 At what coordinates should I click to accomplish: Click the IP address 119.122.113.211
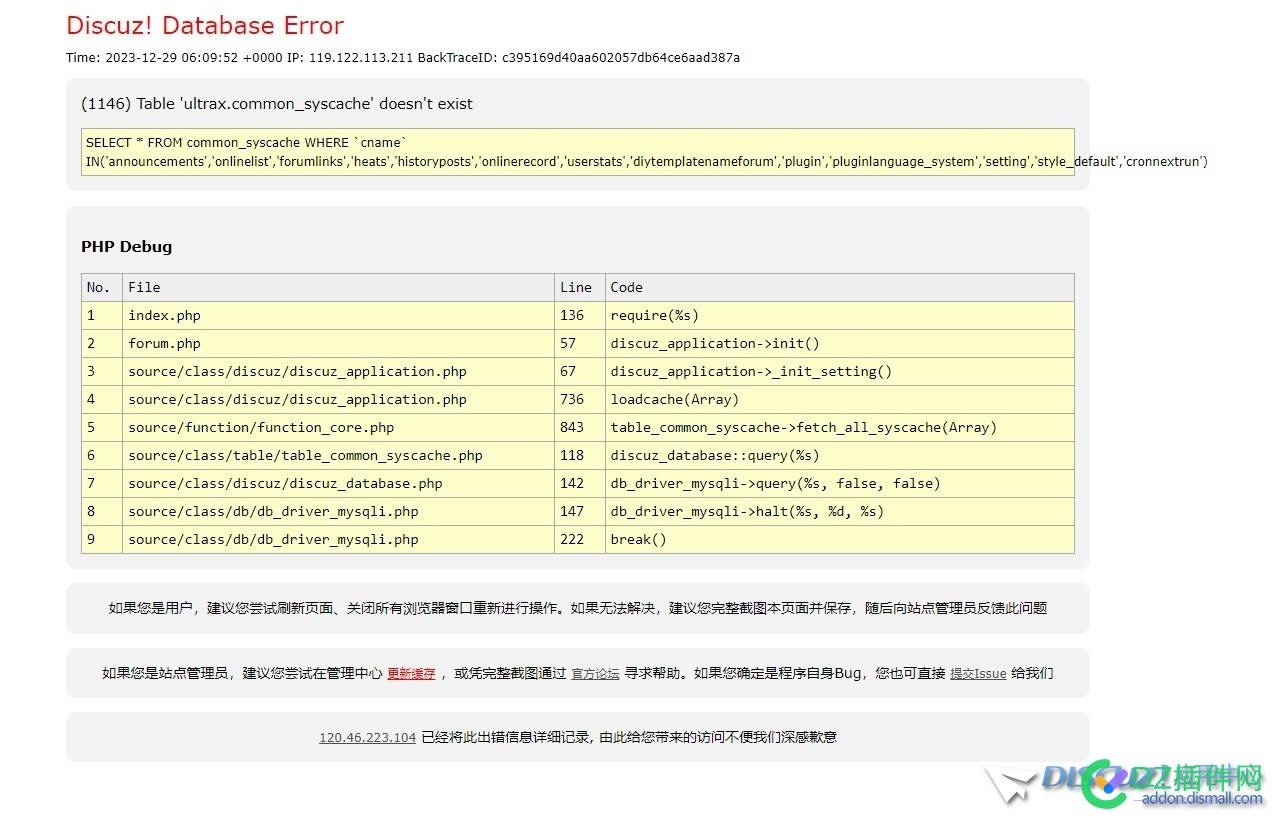[x=360, y=58]
